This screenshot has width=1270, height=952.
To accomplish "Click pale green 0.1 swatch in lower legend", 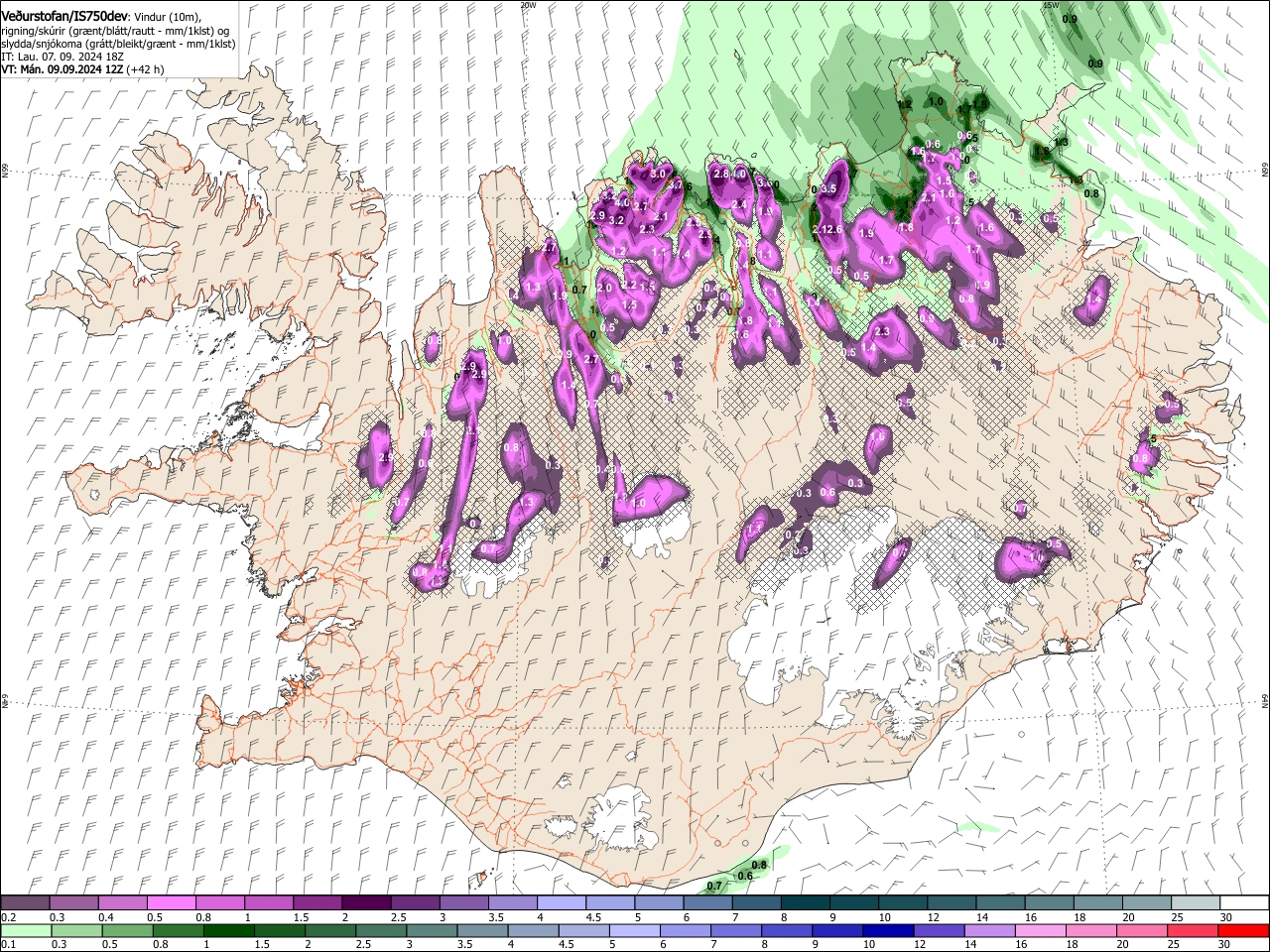I will tap(26, 930).
